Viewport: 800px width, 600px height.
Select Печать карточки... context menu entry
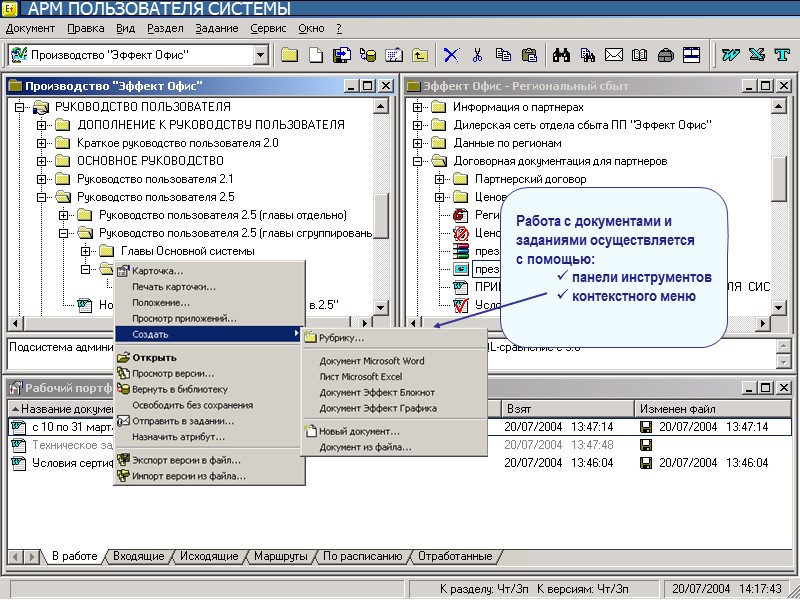point(210,287)
